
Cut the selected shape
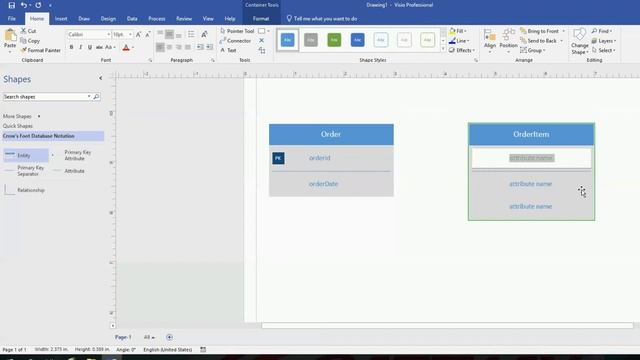[x=29, y=31]
